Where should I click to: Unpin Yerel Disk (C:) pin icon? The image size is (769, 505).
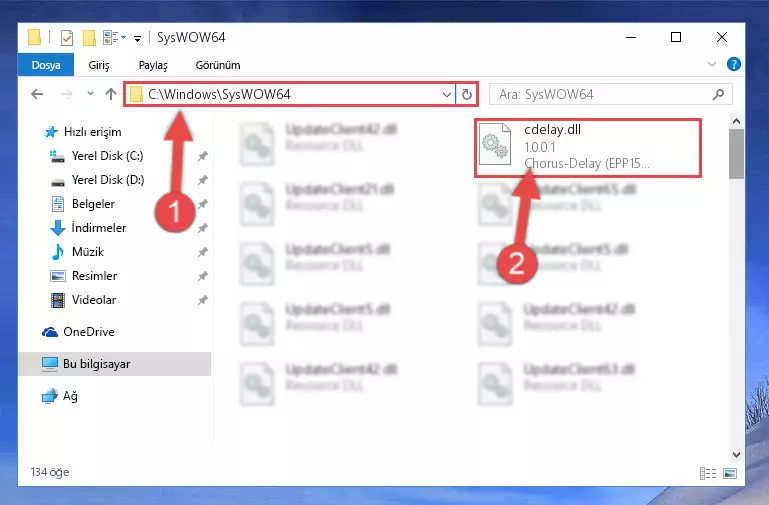coord(202,156)
